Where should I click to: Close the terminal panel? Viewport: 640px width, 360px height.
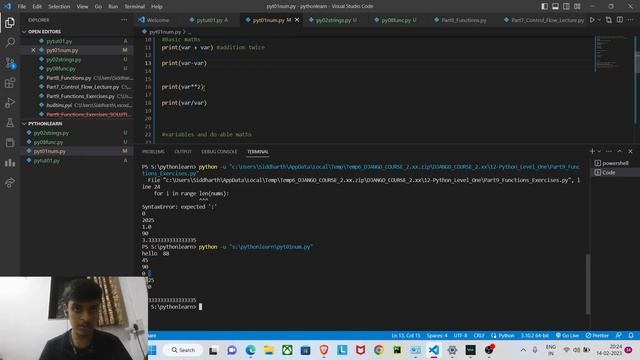(630, 151)
